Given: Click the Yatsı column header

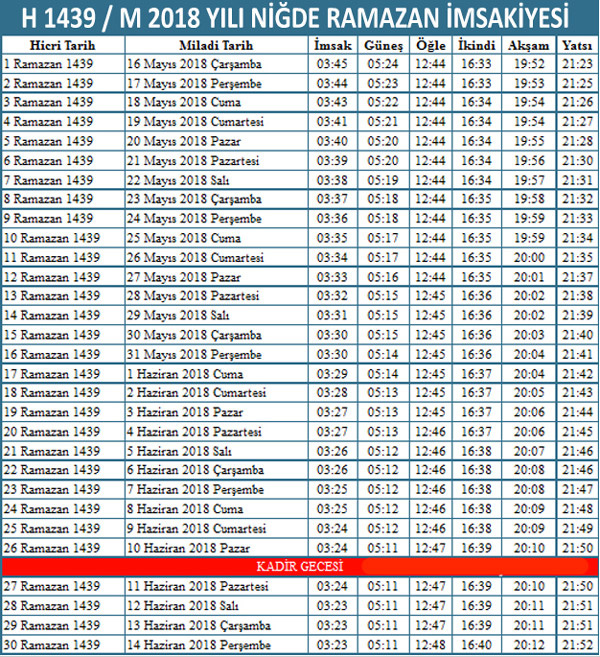Looking at the screenshot, I should [x=576, y=46].
